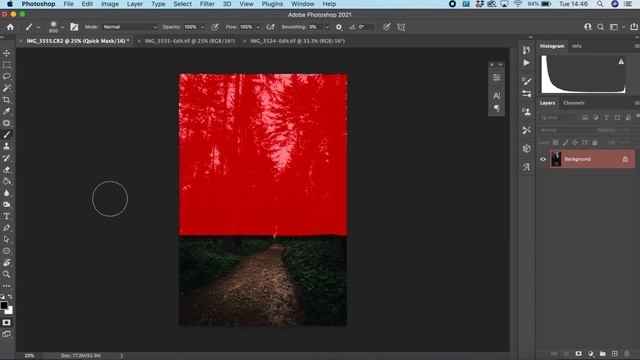The width and height of the screenshot is (640, 360).
Task: Select the Path Selection tool
Action: [x=7, y=239]
